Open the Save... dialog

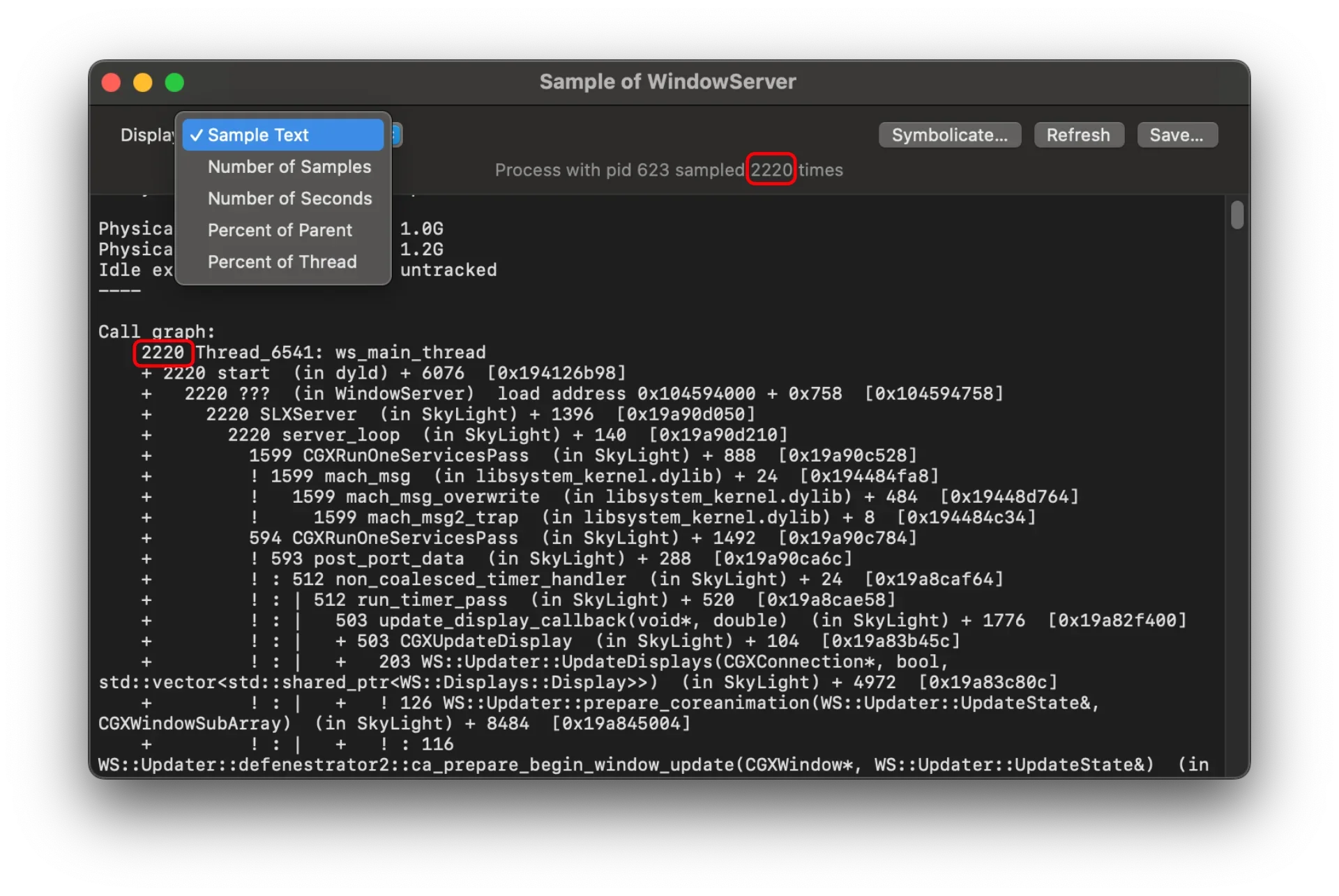(1177, 135)
